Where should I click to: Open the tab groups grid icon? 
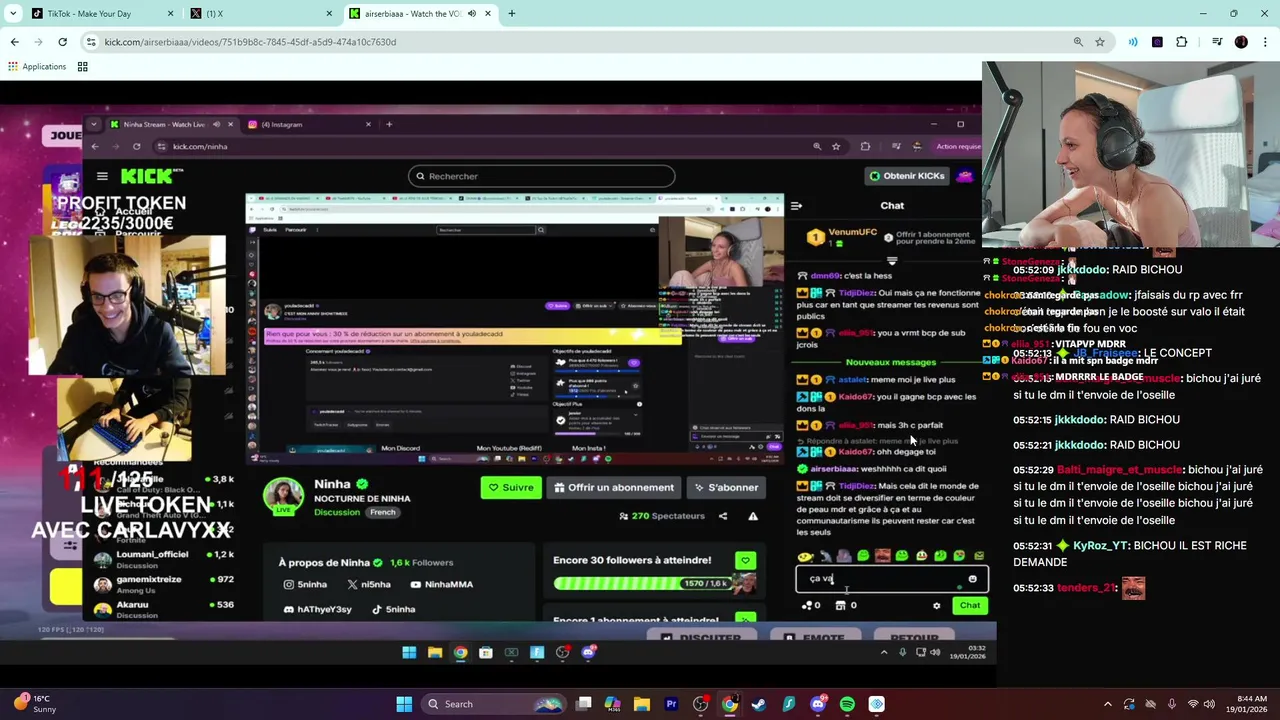click(83, 67)
